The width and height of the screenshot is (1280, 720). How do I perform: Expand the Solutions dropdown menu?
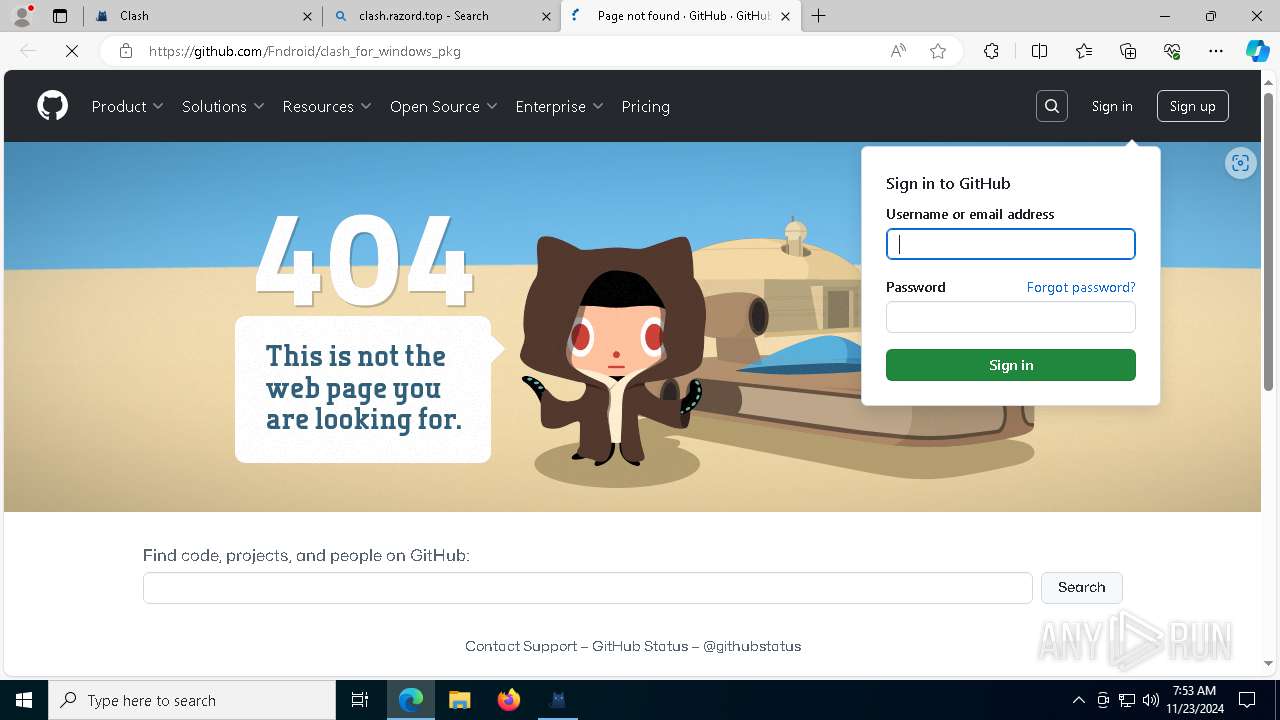point(223,106)
